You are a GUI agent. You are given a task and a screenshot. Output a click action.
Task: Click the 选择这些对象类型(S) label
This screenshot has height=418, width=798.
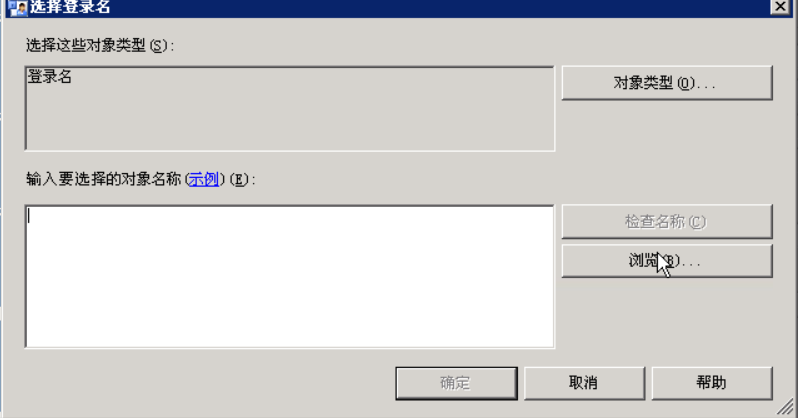pyautogui.click(x=100, y=46)
